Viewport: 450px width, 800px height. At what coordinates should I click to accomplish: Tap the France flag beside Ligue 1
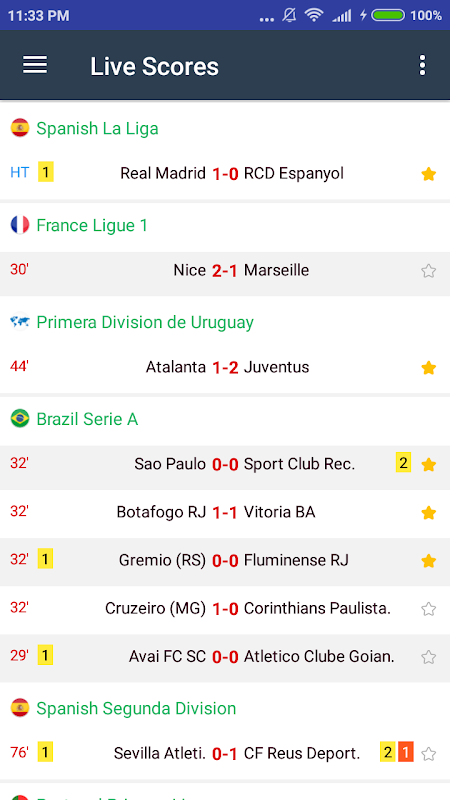(x=20, y=225)
